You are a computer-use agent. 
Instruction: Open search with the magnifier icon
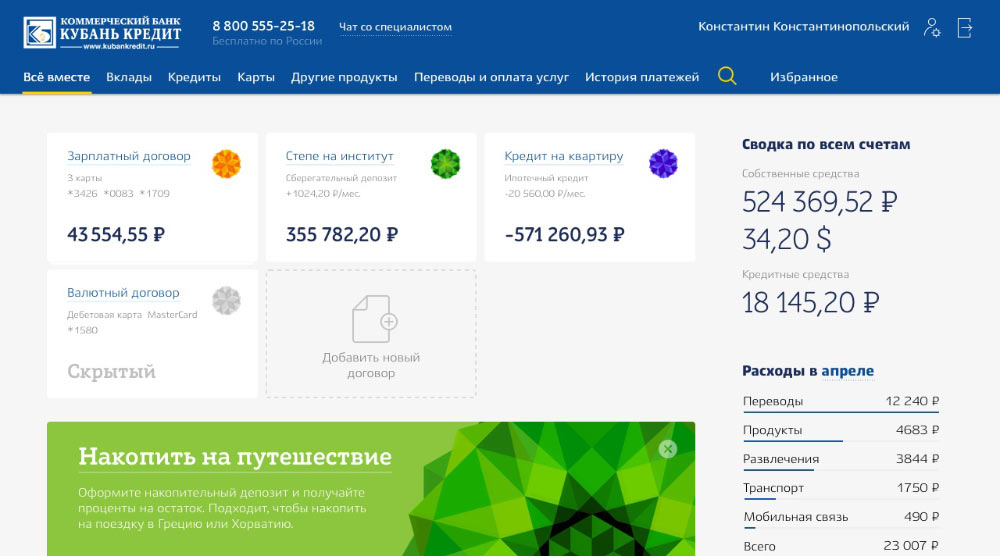point(727,76)
